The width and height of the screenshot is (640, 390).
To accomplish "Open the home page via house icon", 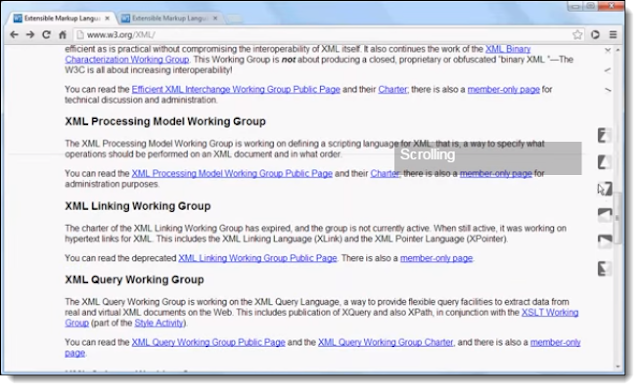I will tap(62, 35).
